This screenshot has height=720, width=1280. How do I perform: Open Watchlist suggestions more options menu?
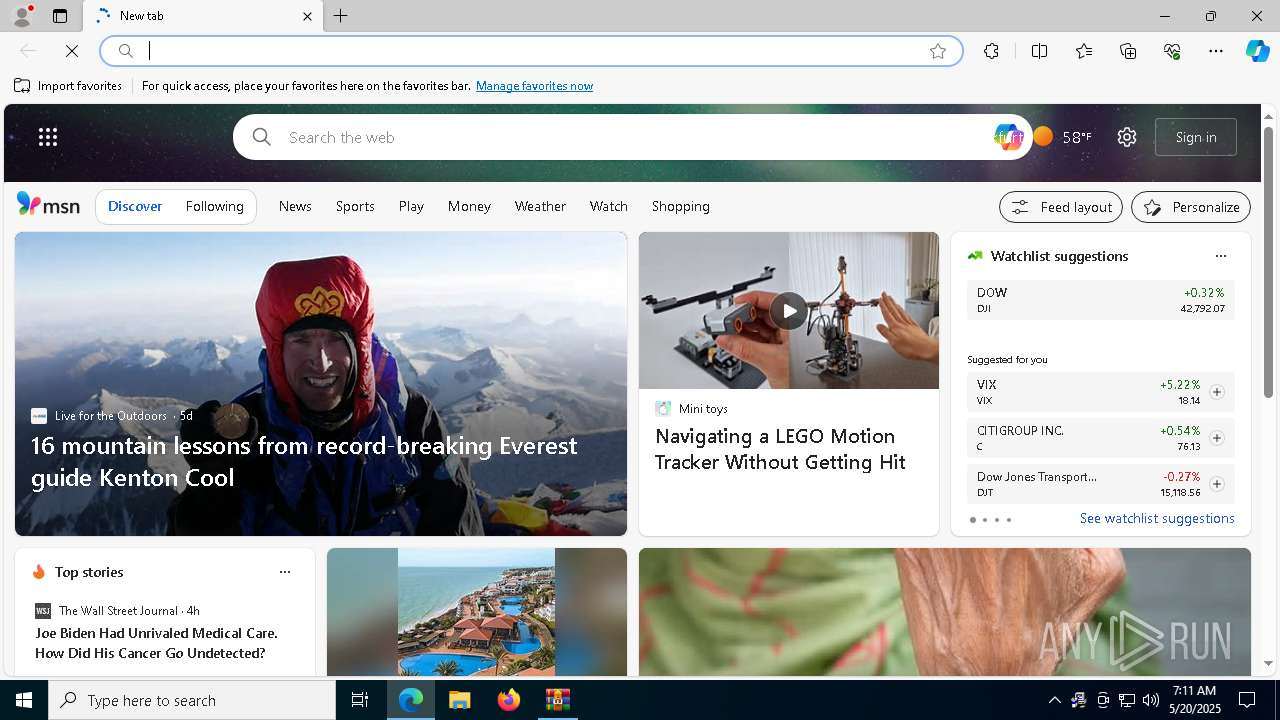[x=1220, y=256]
